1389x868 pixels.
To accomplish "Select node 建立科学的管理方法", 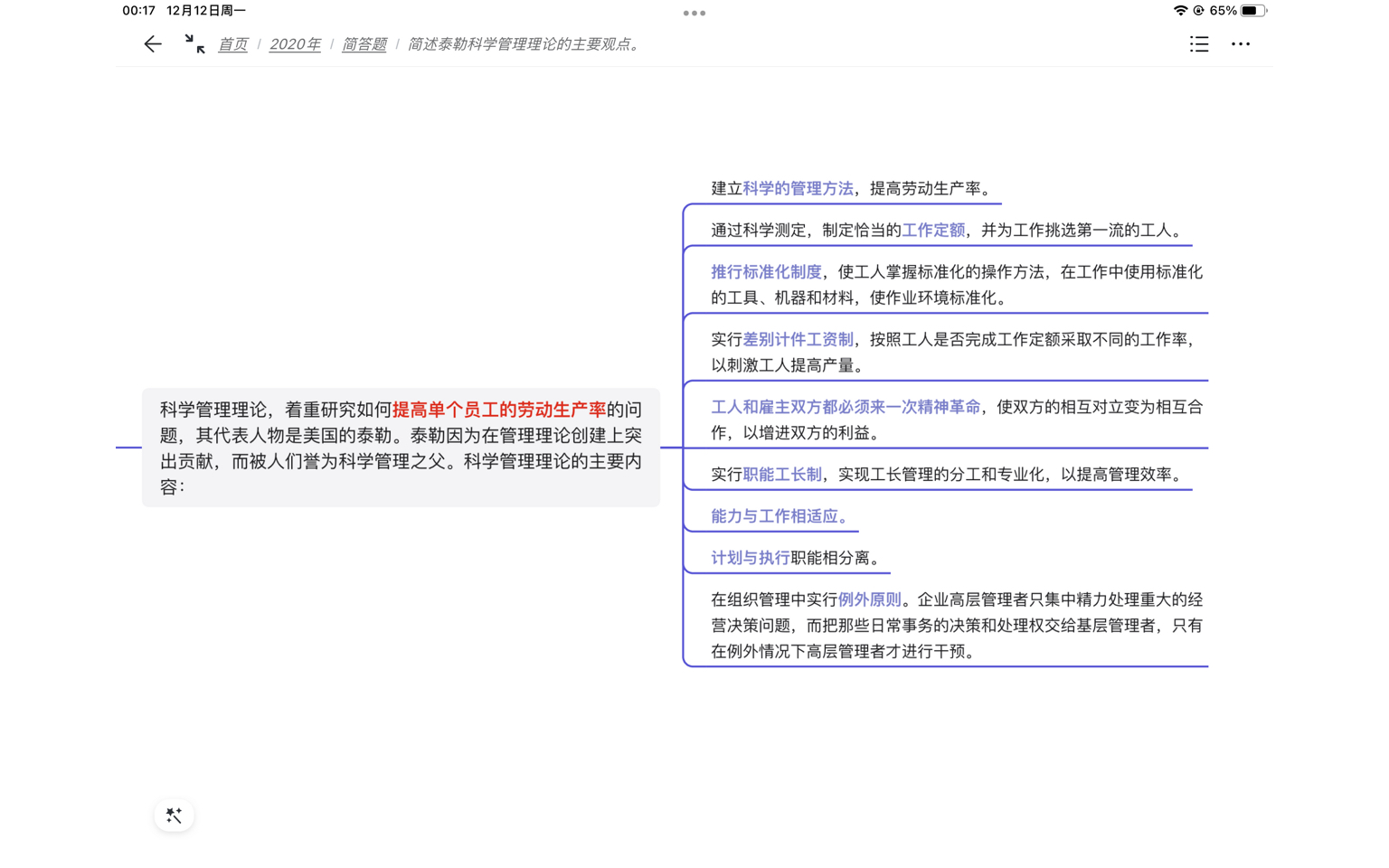I will click(x=853, y=188).
